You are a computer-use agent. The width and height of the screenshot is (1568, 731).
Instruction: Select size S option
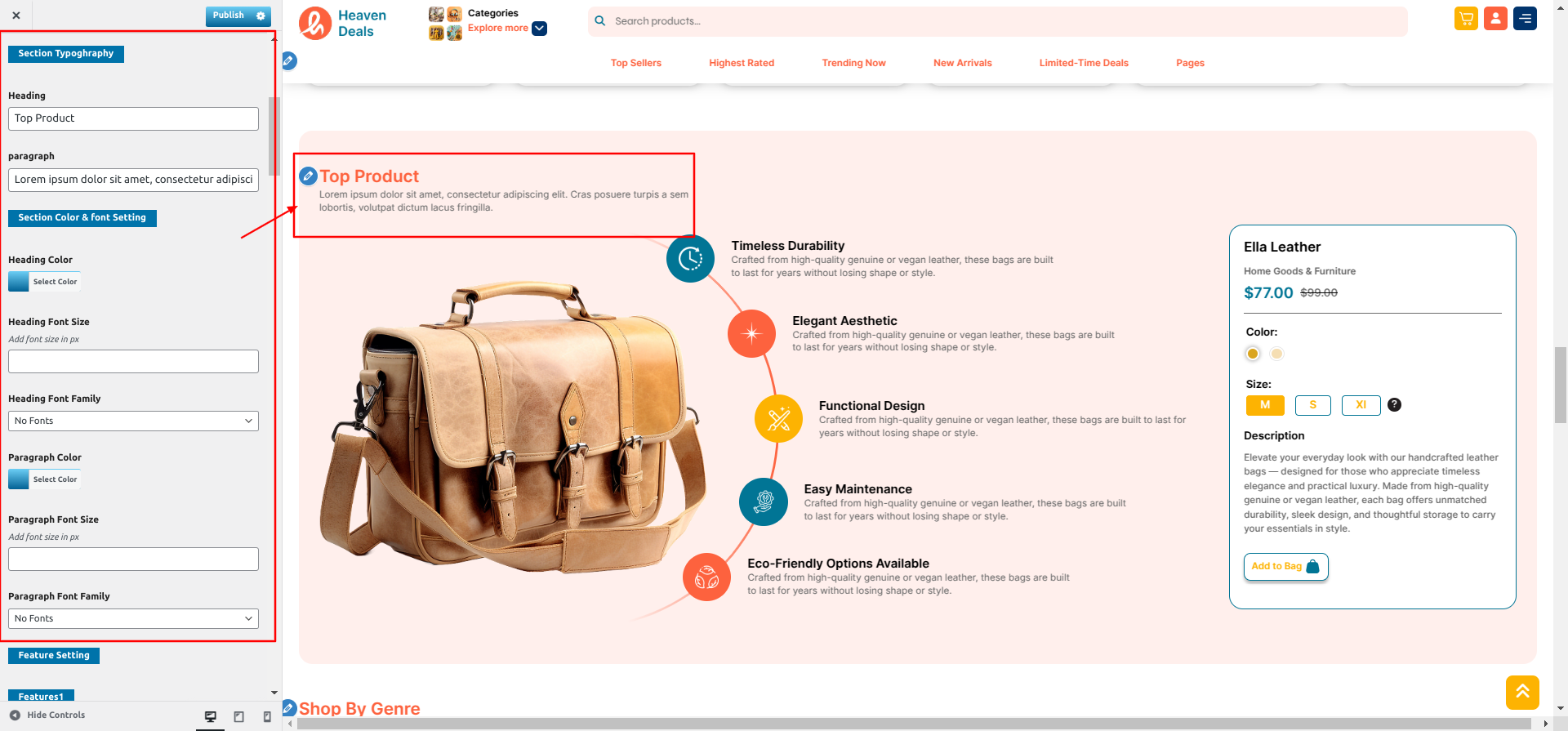click(1312, 405)
